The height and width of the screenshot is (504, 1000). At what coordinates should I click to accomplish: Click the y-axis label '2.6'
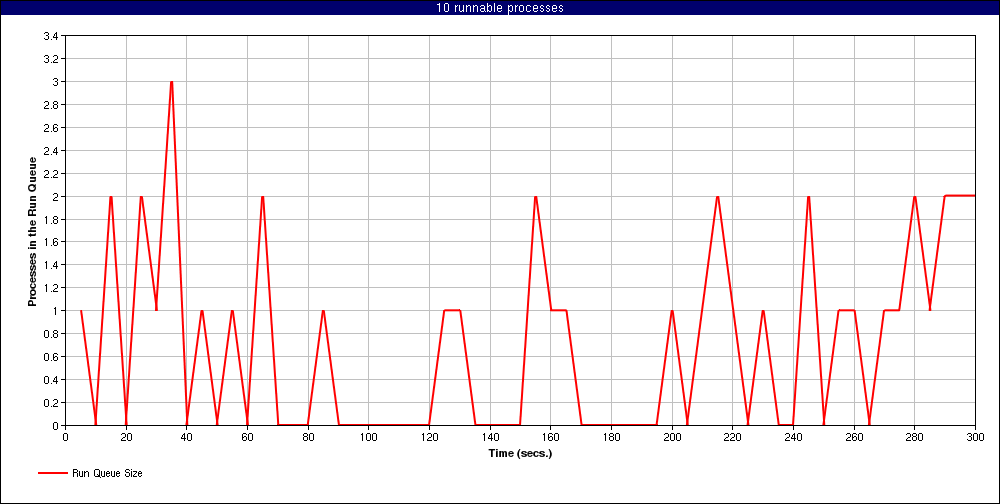pos(50,128)
